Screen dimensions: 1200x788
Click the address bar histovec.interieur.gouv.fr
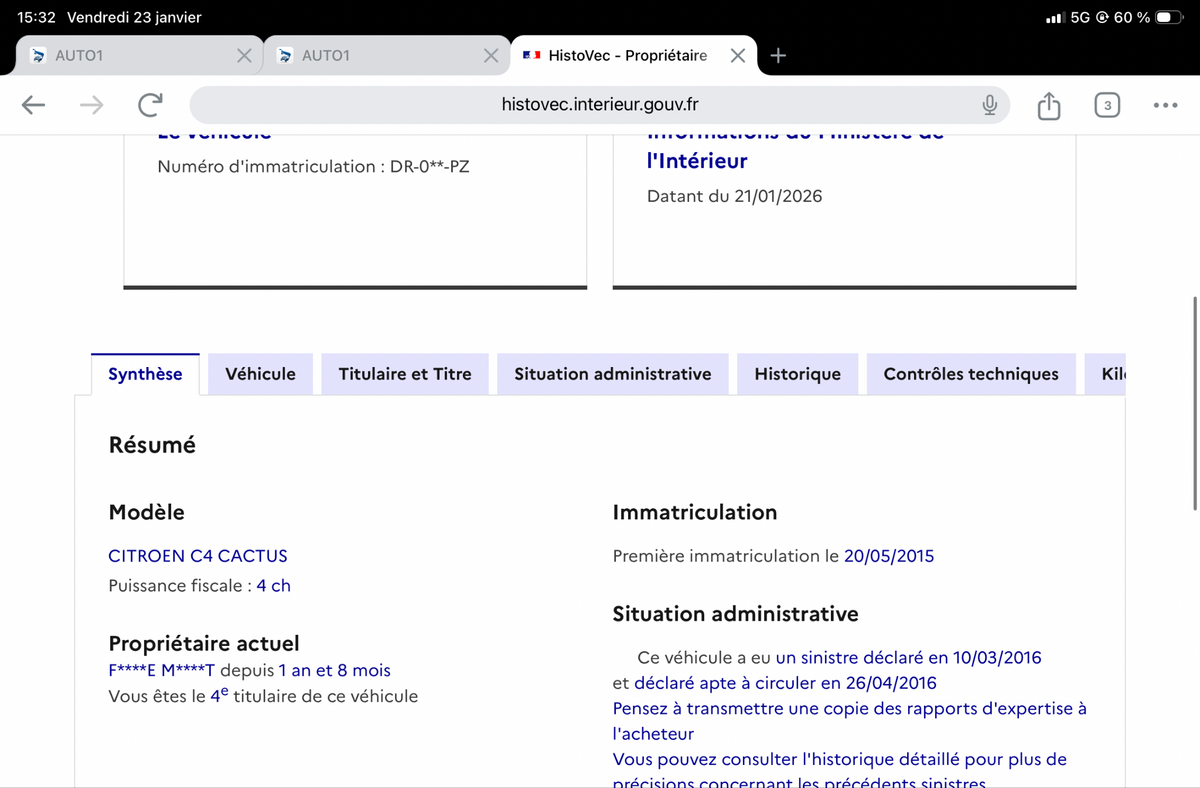600,104
